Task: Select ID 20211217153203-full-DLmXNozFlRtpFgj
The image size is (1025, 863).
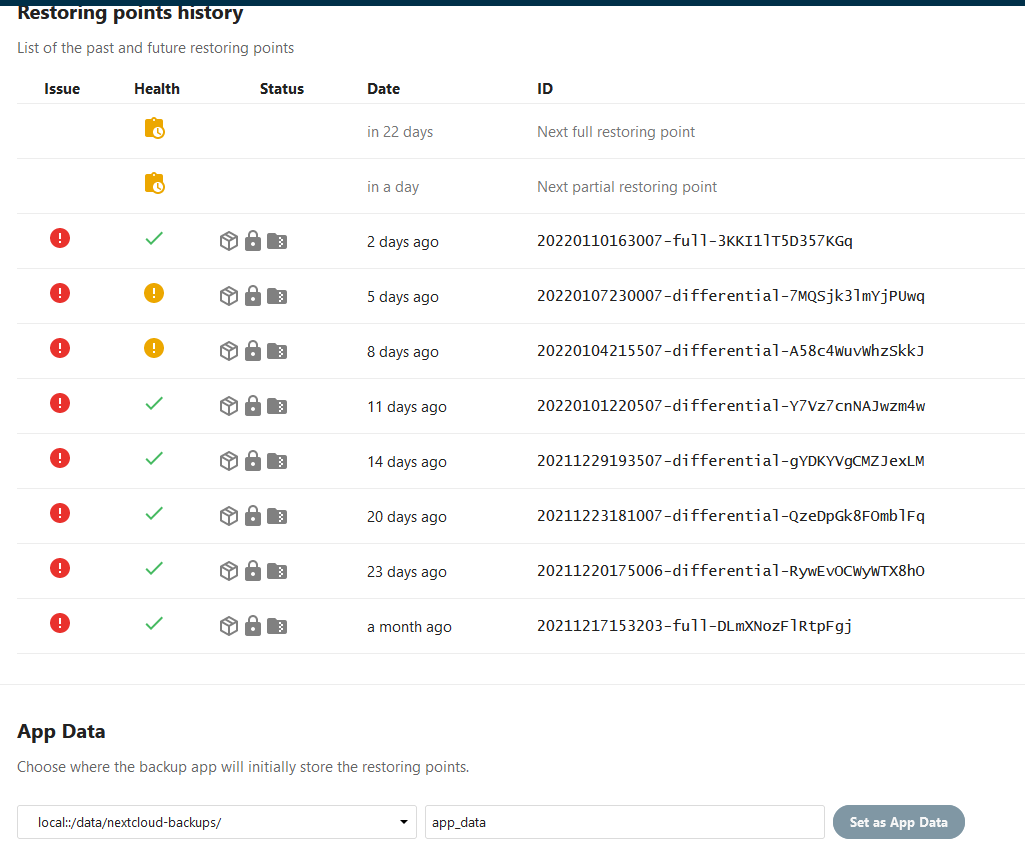Action: pyautogui.click(x=695, y=626)
